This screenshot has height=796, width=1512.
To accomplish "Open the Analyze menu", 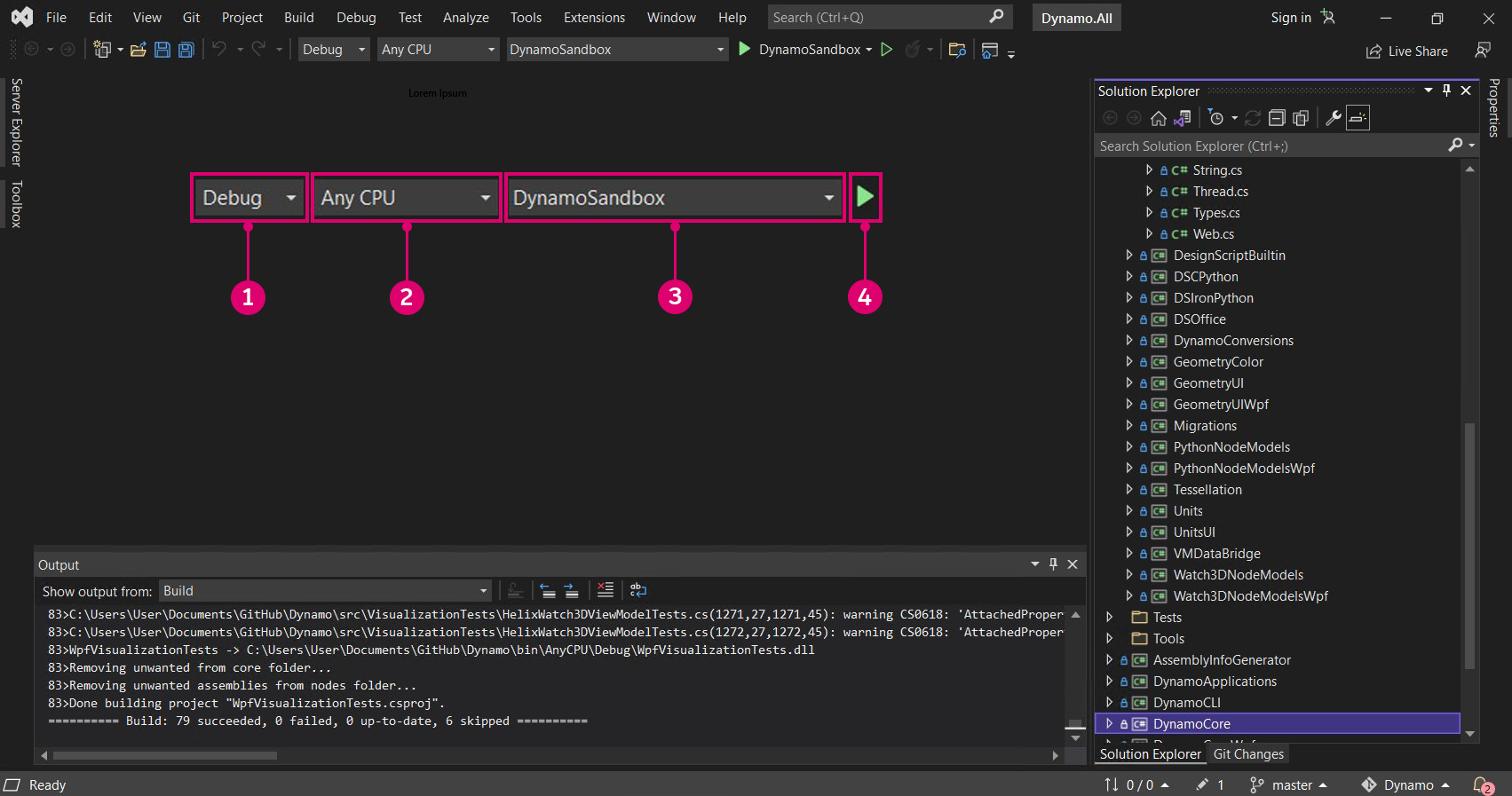I will coord(466,17).
